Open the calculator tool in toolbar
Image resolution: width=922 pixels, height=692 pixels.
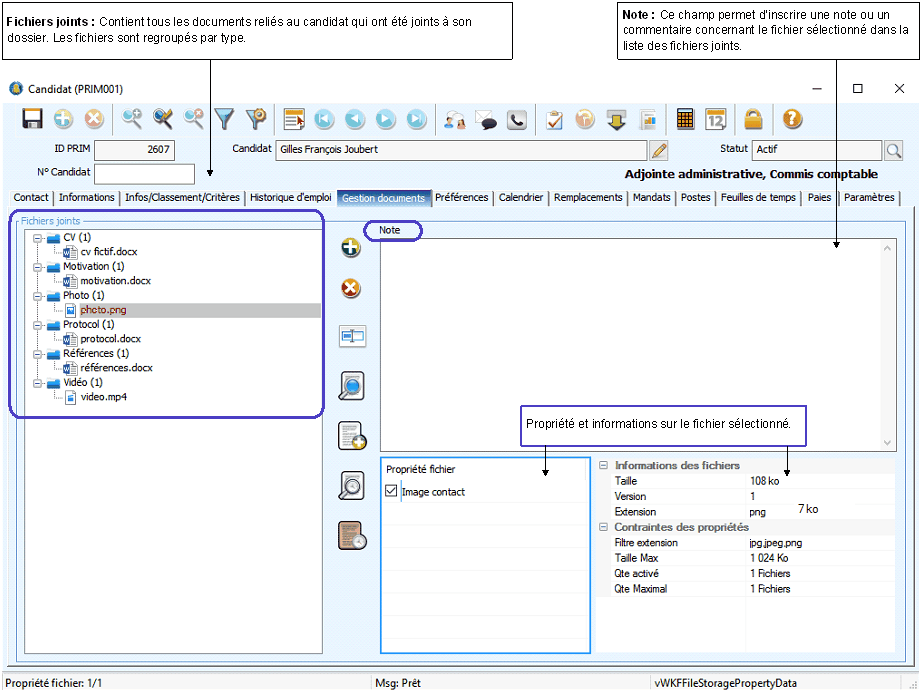pyautogui.click(x=685, y=120)
